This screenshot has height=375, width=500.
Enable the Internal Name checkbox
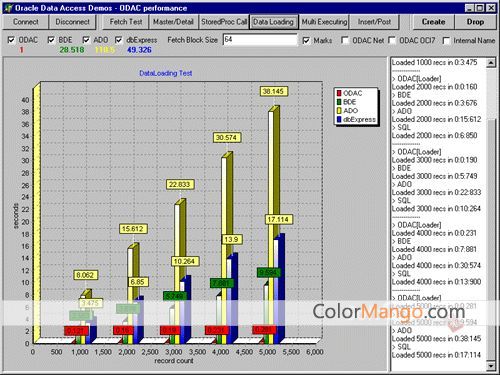coord(446,40)
